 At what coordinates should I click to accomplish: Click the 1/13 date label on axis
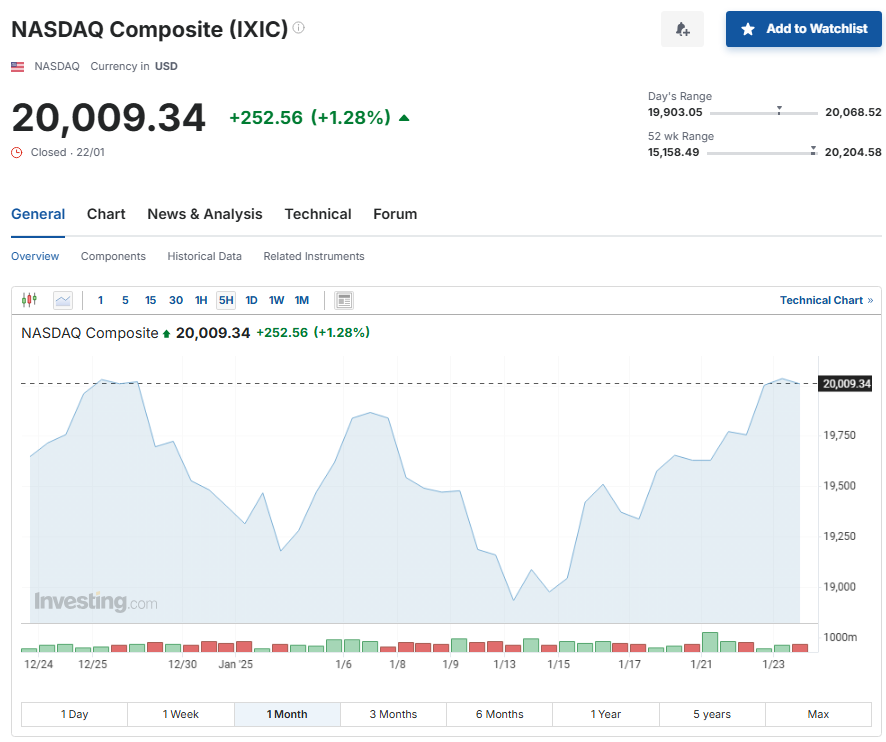[504, 664]
